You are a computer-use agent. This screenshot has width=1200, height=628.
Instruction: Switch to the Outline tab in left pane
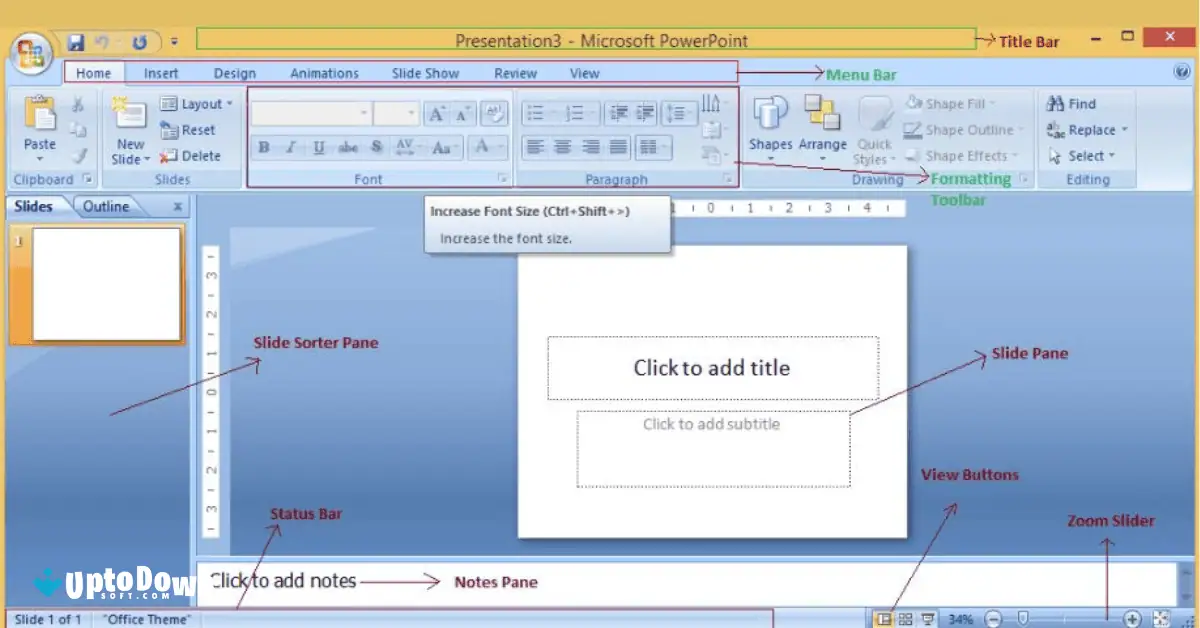(106, 206)
